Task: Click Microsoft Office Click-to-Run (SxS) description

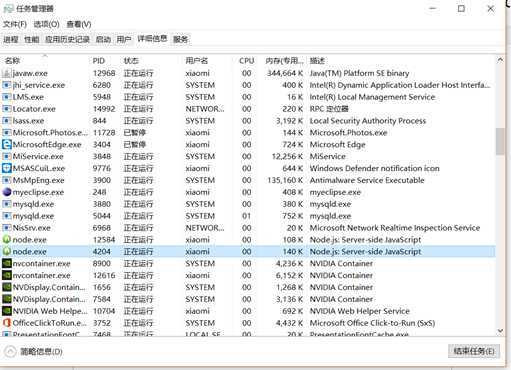Action: coord(372,323)
